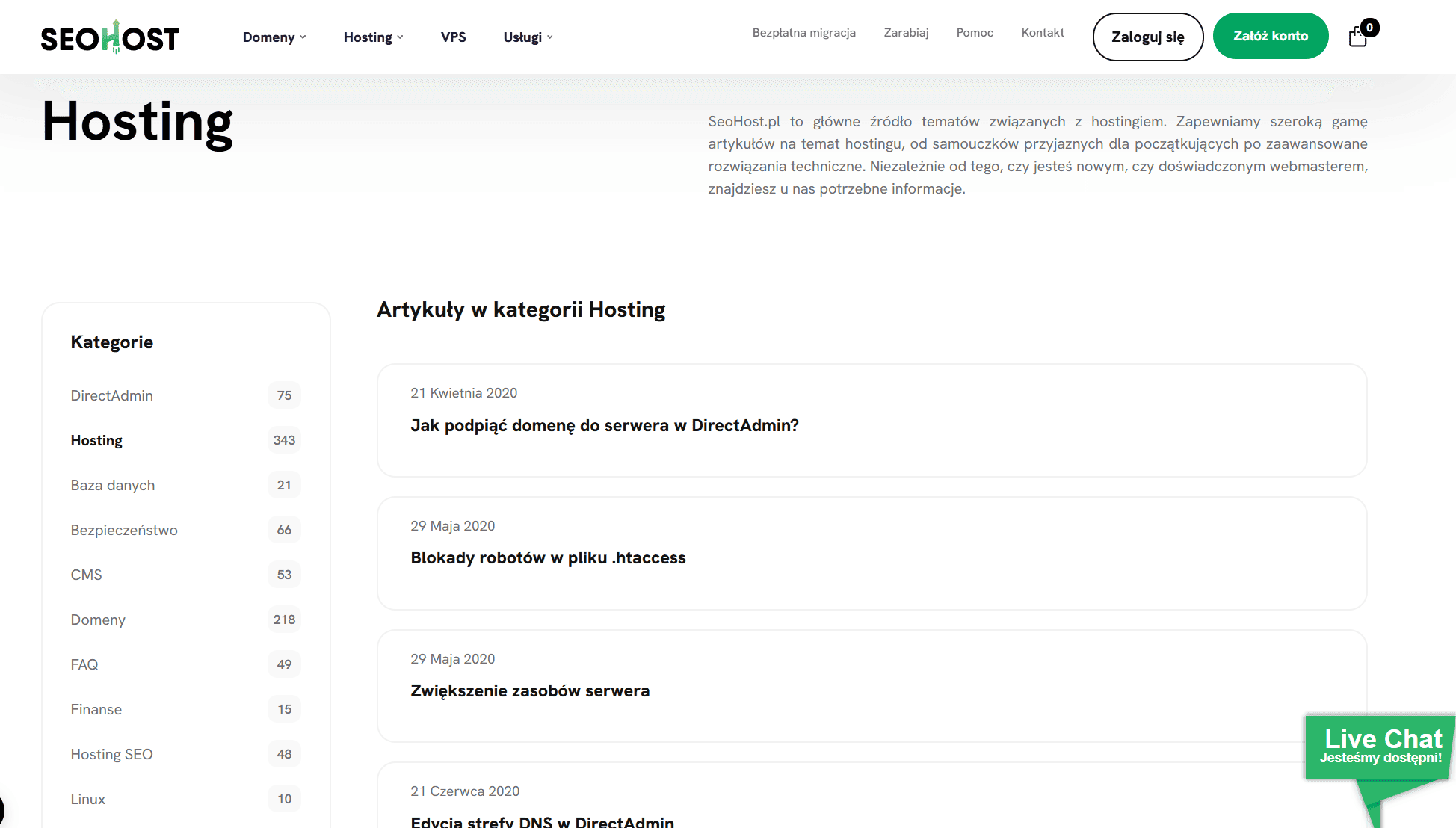This screenshot has width=1456, height=828.
Task: Select the Hosting SEO category
Action: click(x=111, y=754)
